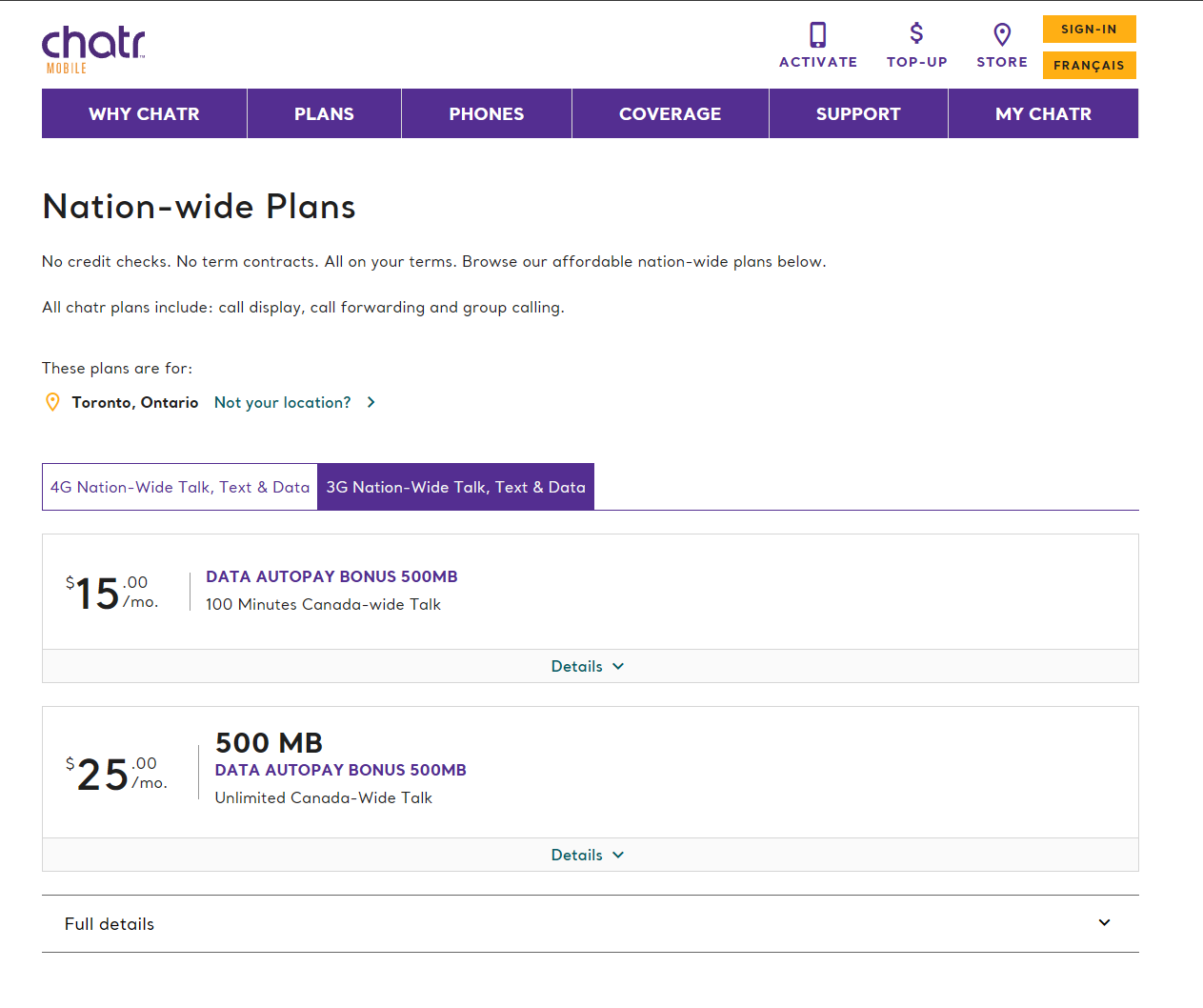Click the chatr mobile logo
1203x1008 pixels.
(93, 50)
